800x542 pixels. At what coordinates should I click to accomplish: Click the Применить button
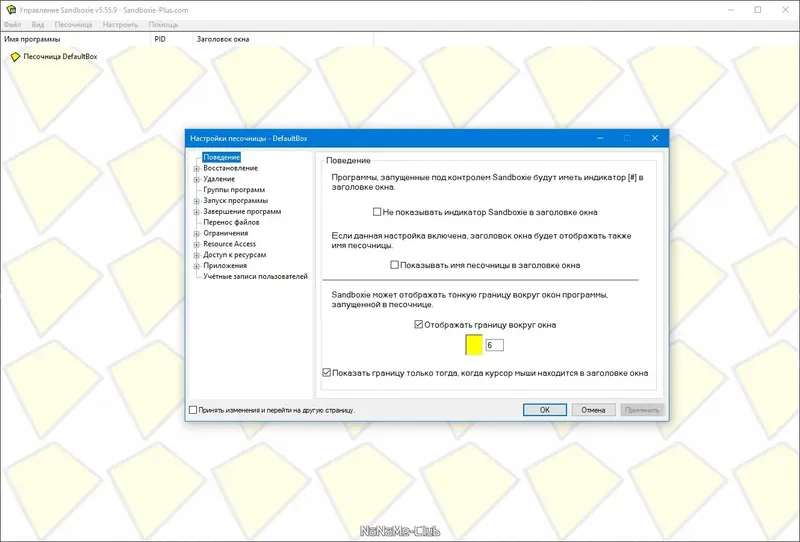642,410
